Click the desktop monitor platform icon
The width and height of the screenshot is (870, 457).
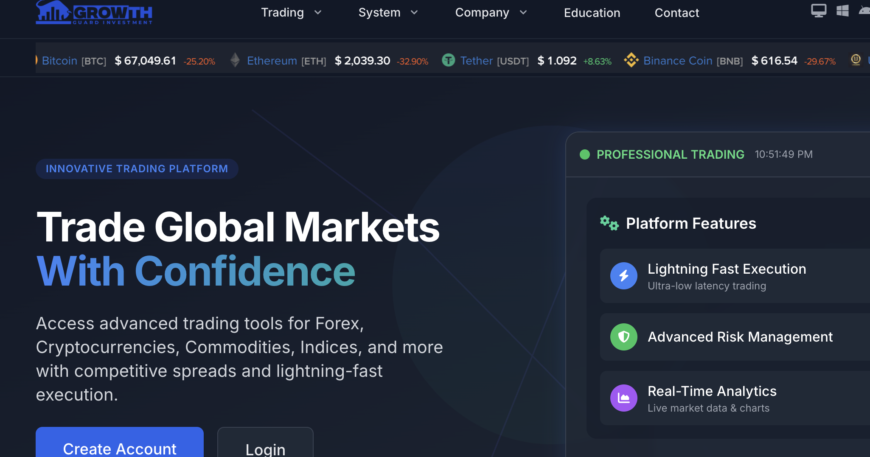tap(819, 11)
